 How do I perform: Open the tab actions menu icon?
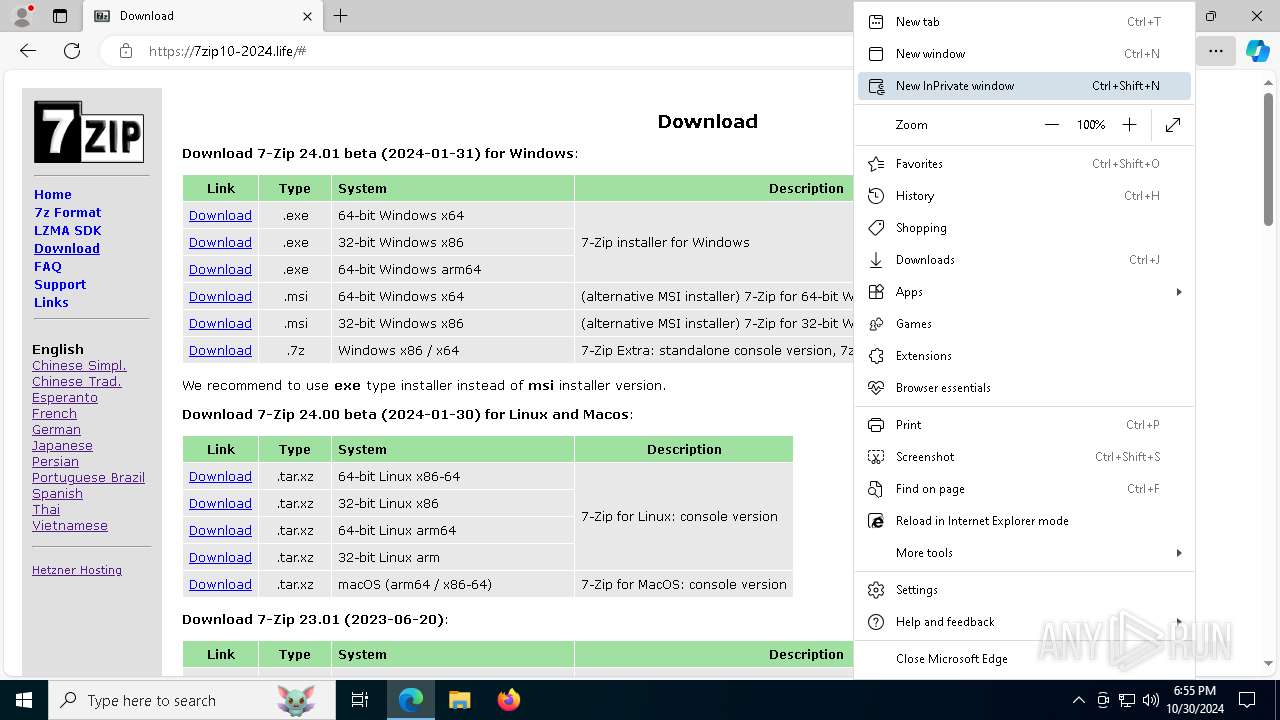pyautogui.click(x=60, y=16)
